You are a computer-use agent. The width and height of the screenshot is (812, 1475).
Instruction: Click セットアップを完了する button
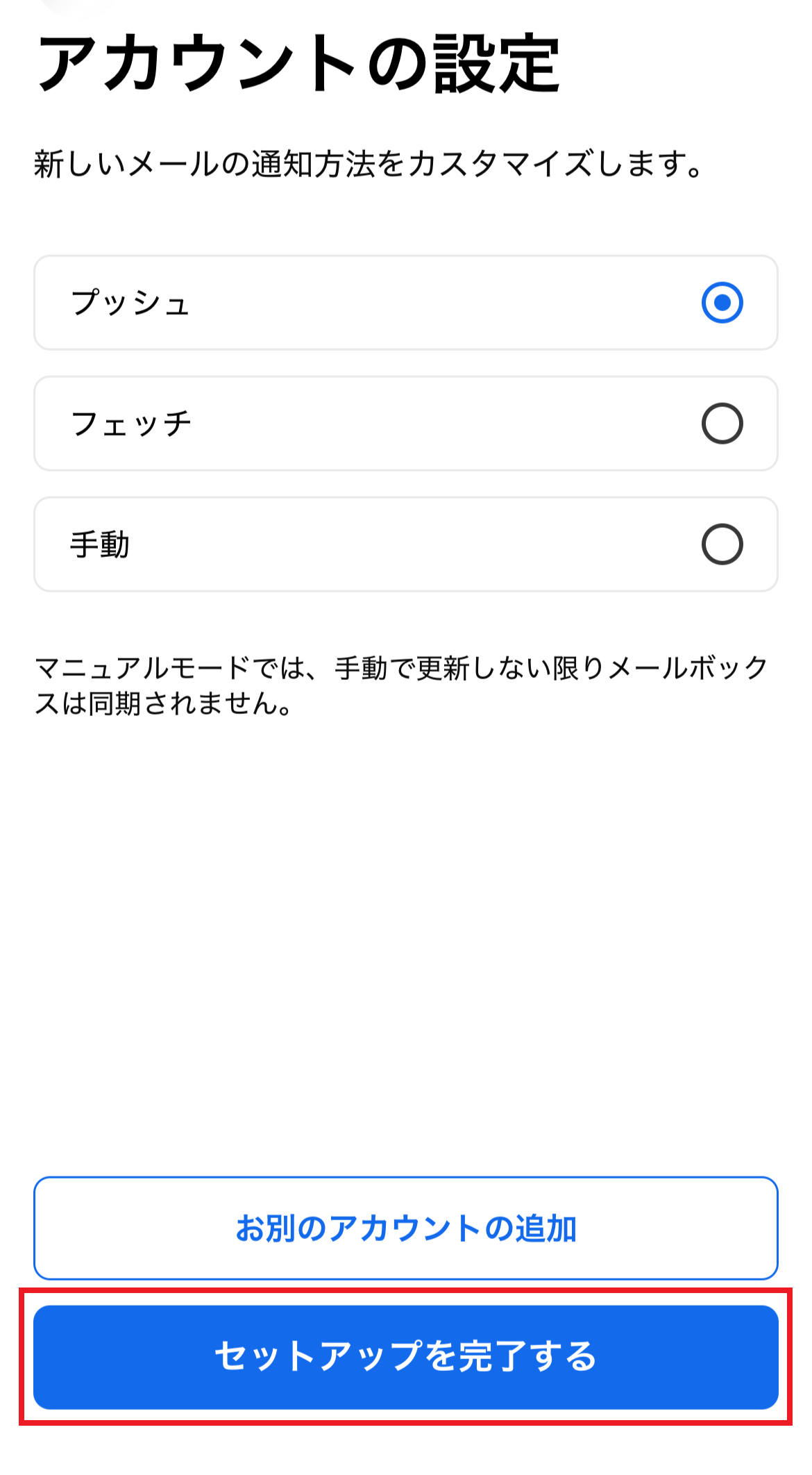(405, 1356)
